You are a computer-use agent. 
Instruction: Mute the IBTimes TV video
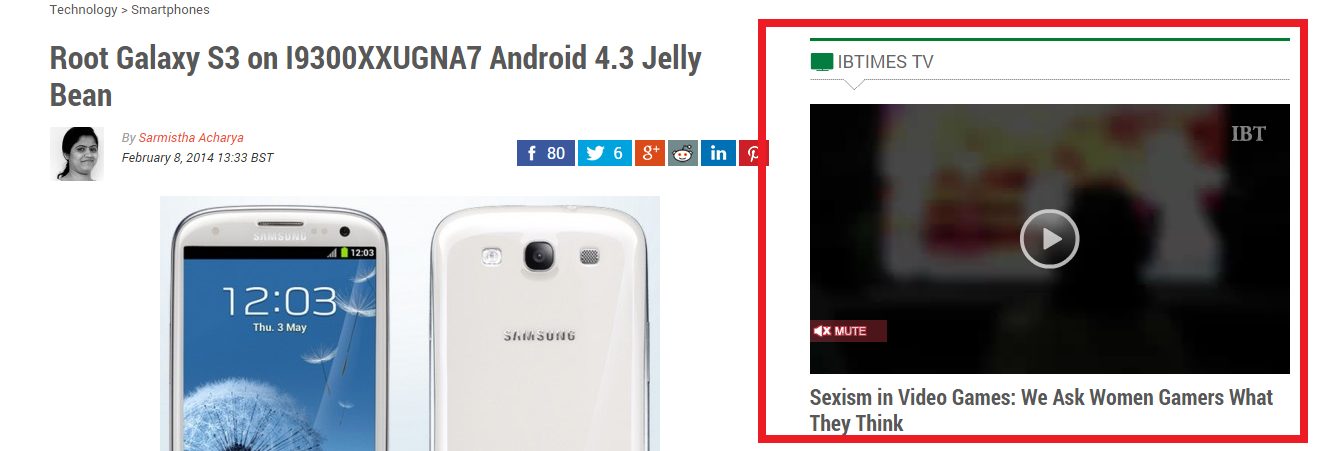tap(848, 331)
